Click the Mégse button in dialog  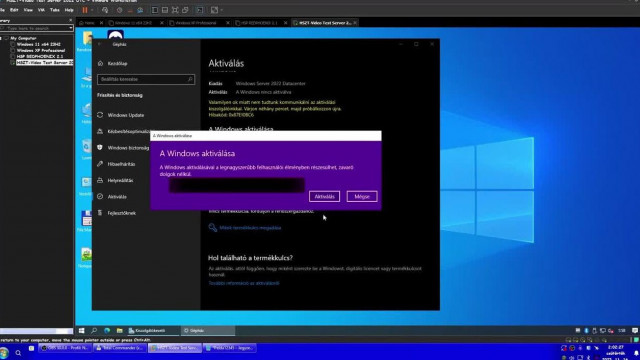tap(362, 197)
